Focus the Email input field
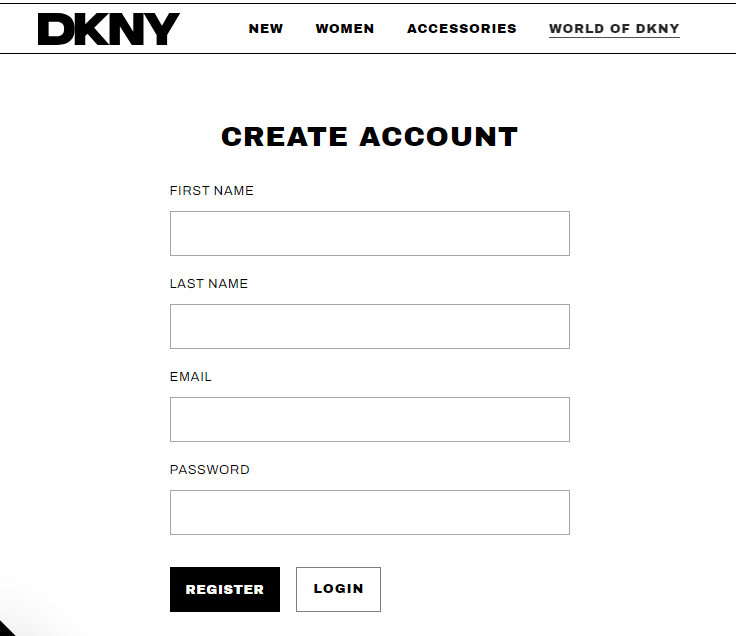Image resolution: width=736 pixels, height=636 pixels. [370, 419]
